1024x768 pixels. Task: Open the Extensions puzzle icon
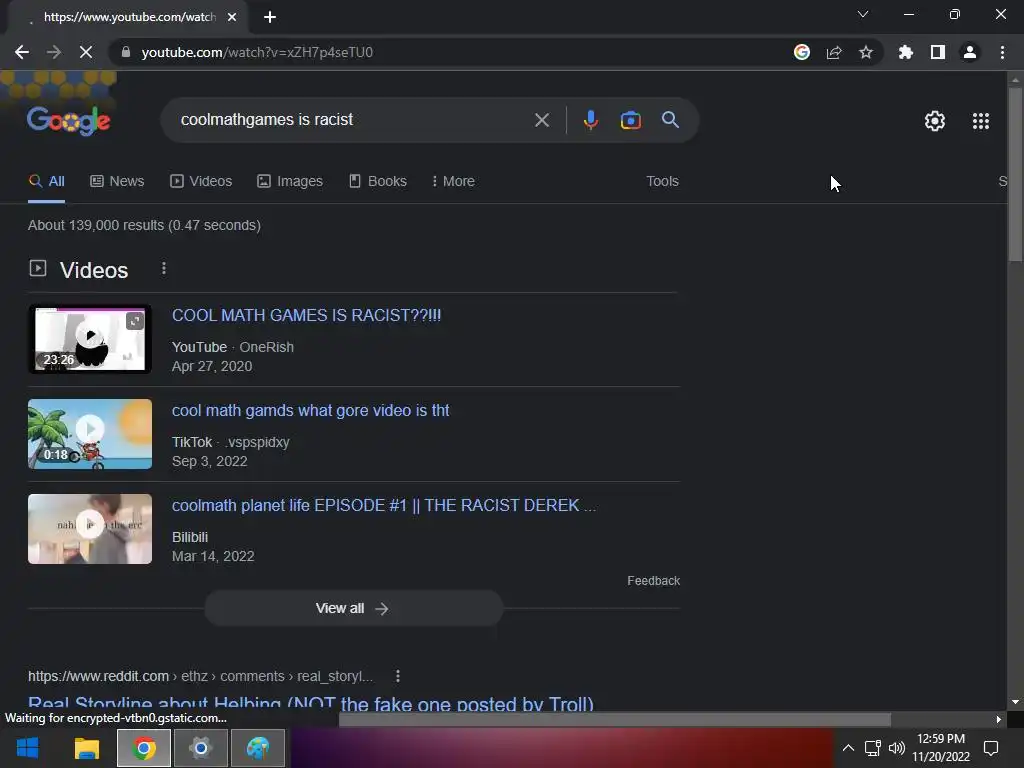point(906,52)
